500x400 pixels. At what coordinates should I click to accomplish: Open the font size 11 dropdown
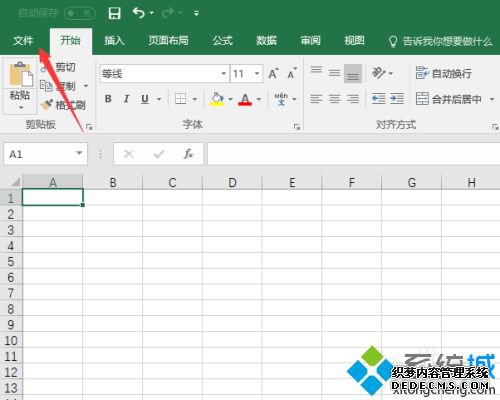(x=257, y=73)
